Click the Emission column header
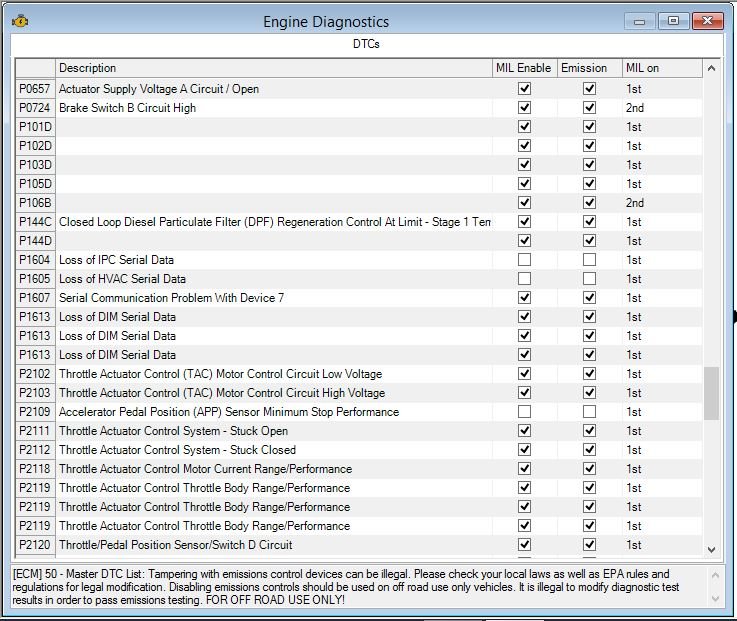737x621 pixels. point(589,68)
